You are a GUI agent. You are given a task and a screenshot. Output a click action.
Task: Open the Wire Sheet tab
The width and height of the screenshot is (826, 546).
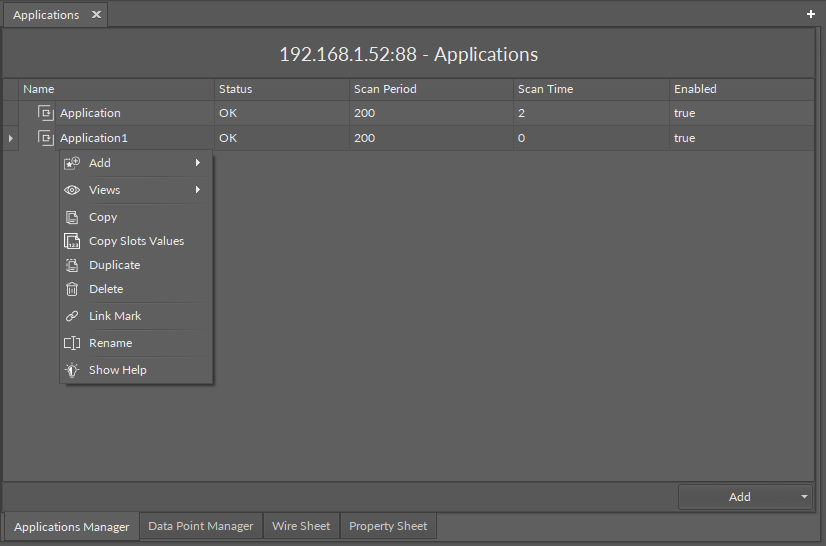(301, 526)
